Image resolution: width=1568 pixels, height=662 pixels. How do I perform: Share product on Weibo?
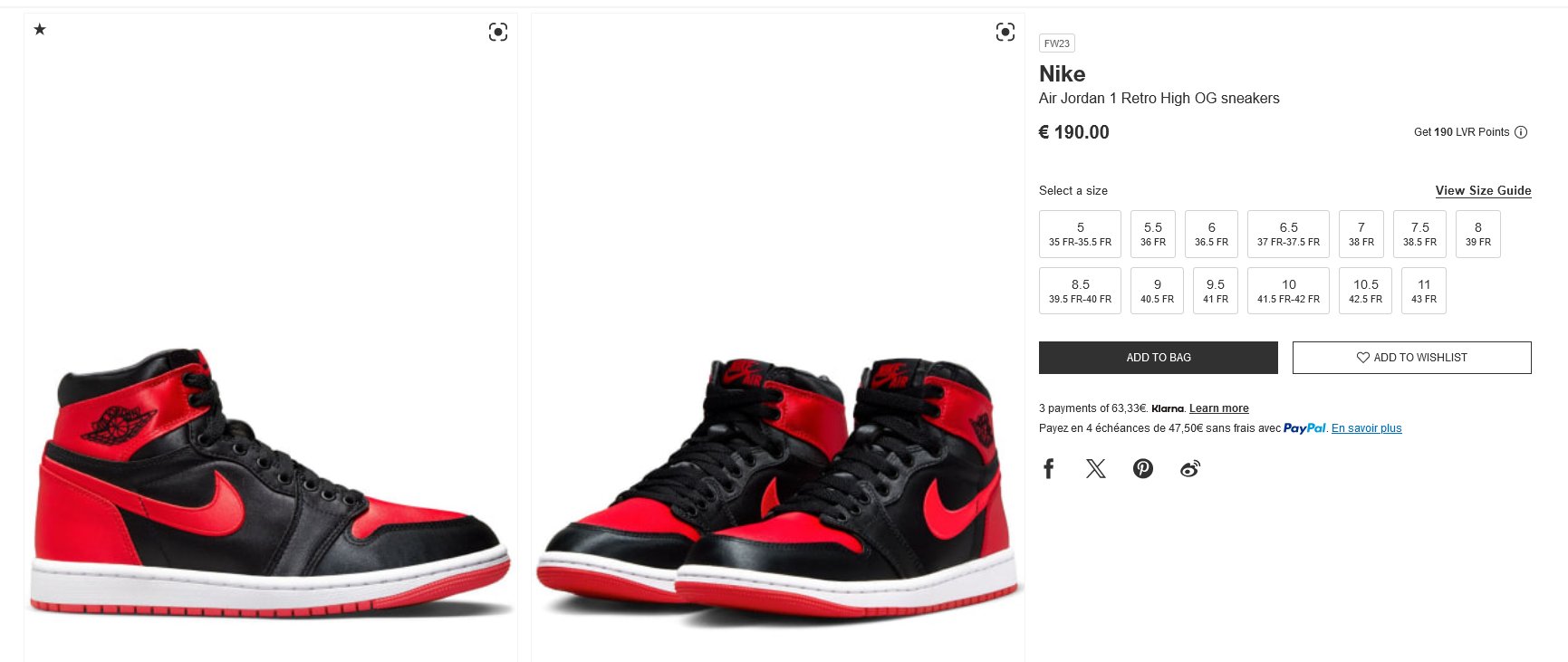(x=1190, y=468)
